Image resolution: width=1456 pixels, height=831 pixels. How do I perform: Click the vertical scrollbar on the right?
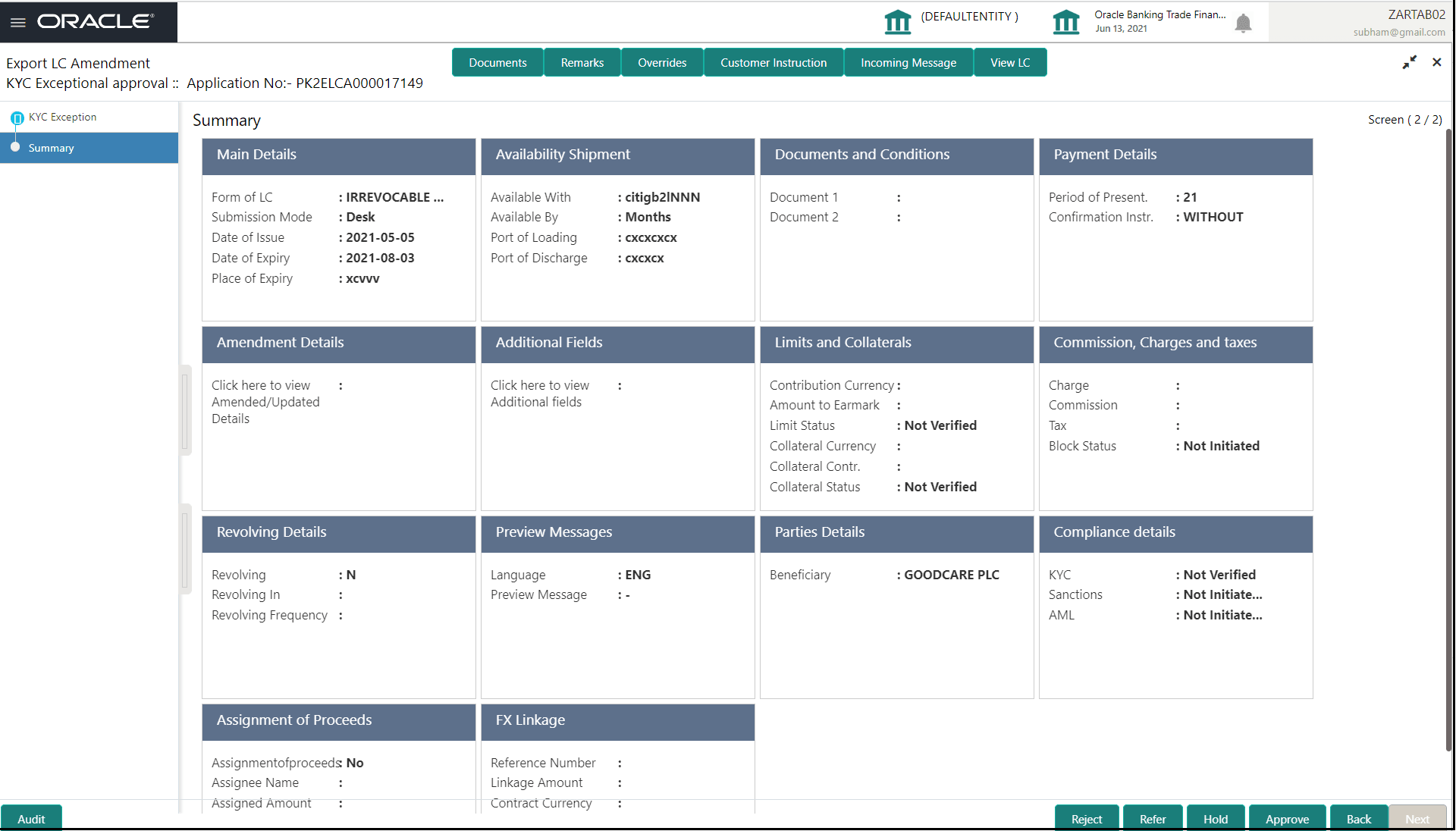click(x=1448, y=440)
